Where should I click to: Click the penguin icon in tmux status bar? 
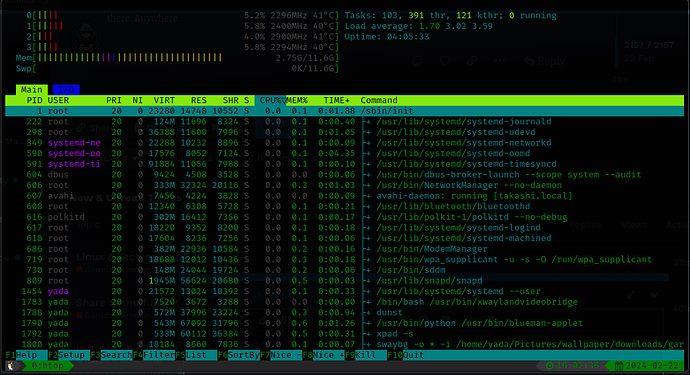[10, 366]
